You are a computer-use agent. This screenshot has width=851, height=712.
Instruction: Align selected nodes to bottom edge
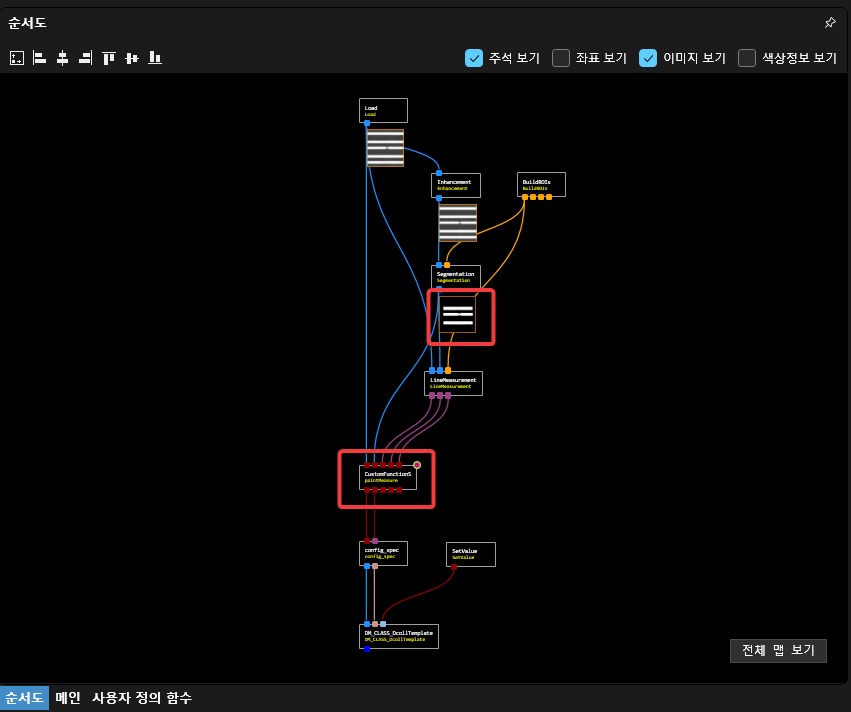point(155,58)
